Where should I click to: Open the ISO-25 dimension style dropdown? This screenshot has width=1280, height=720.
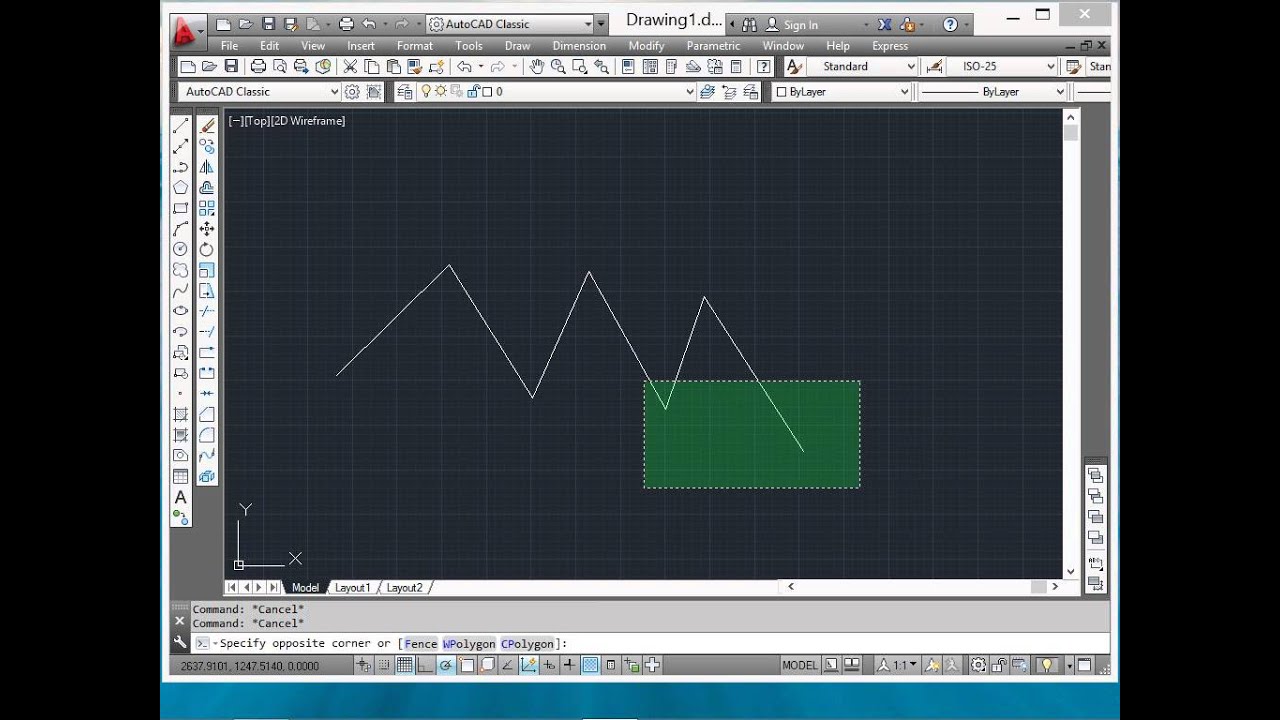tap(1002, 66)
